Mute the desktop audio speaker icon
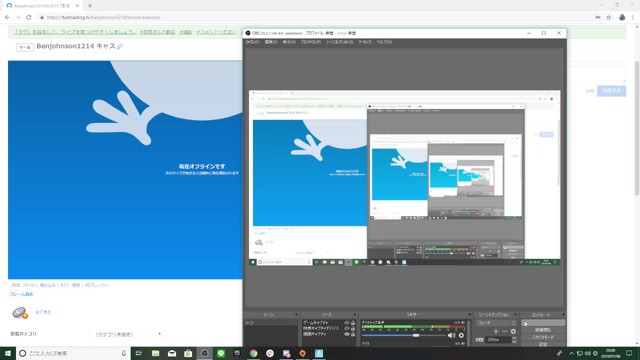 (451, 336)
